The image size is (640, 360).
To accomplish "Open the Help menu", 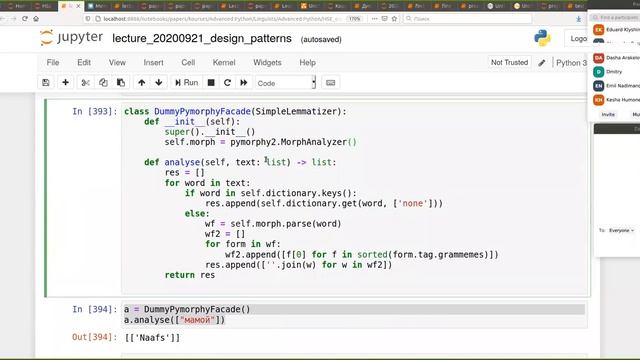I will pos(307,62).
